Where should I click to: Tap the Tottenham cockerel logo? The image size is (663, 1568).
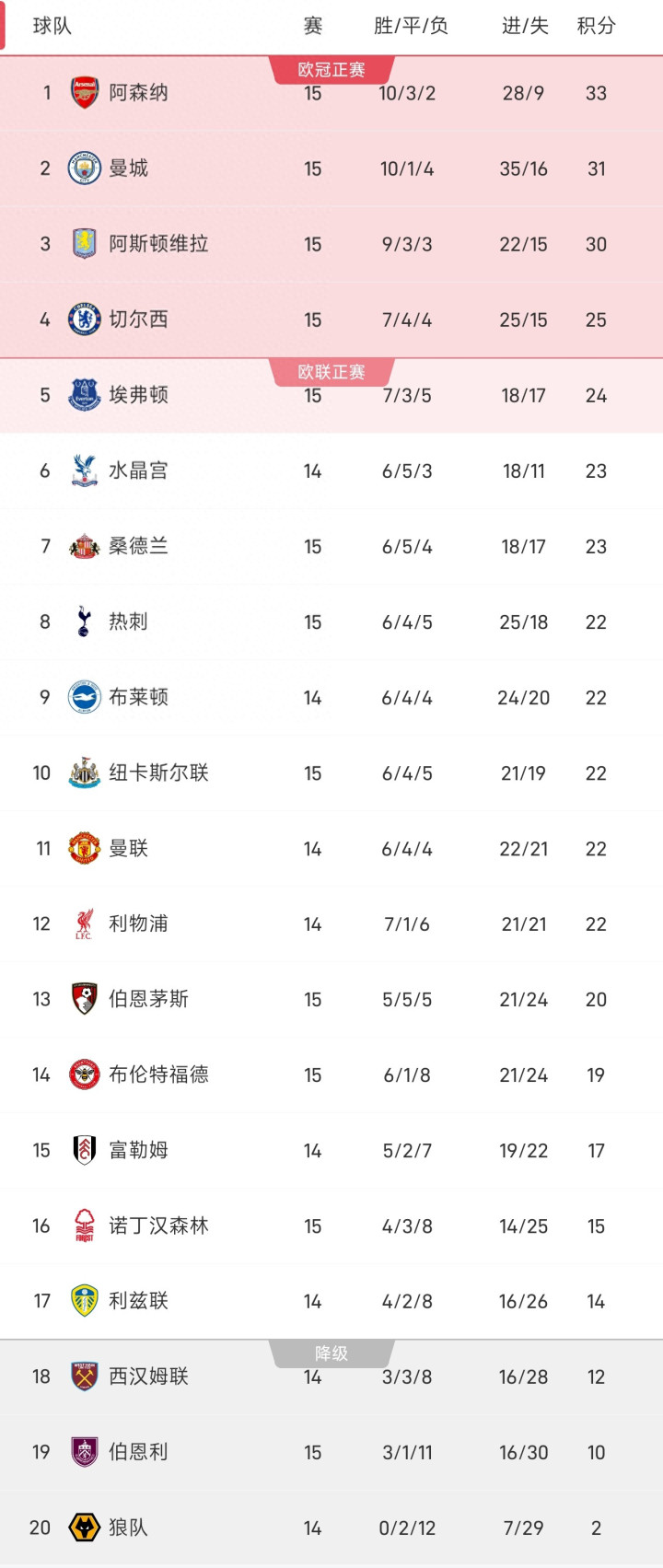coord(85,621)
